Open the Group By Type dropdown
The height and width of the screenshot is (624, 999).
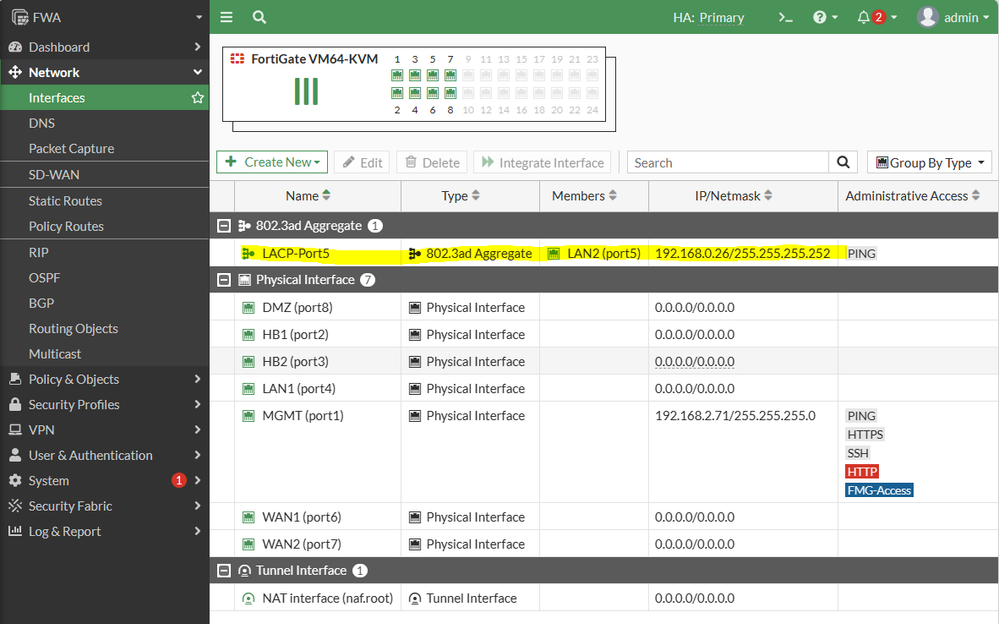pos(929,162)
